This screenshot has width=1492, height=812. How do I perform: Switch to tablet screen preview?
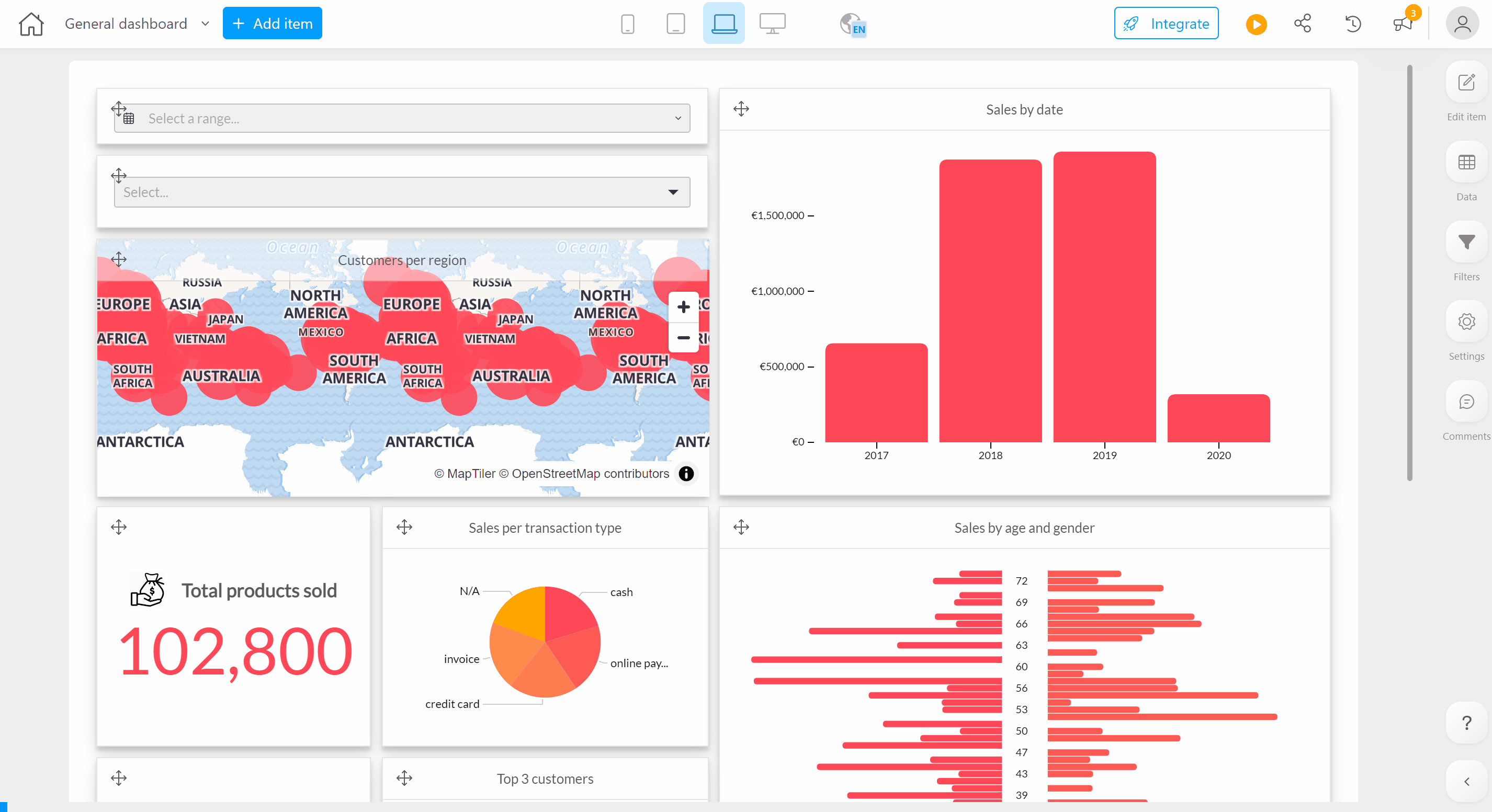[x=675, y=24]
